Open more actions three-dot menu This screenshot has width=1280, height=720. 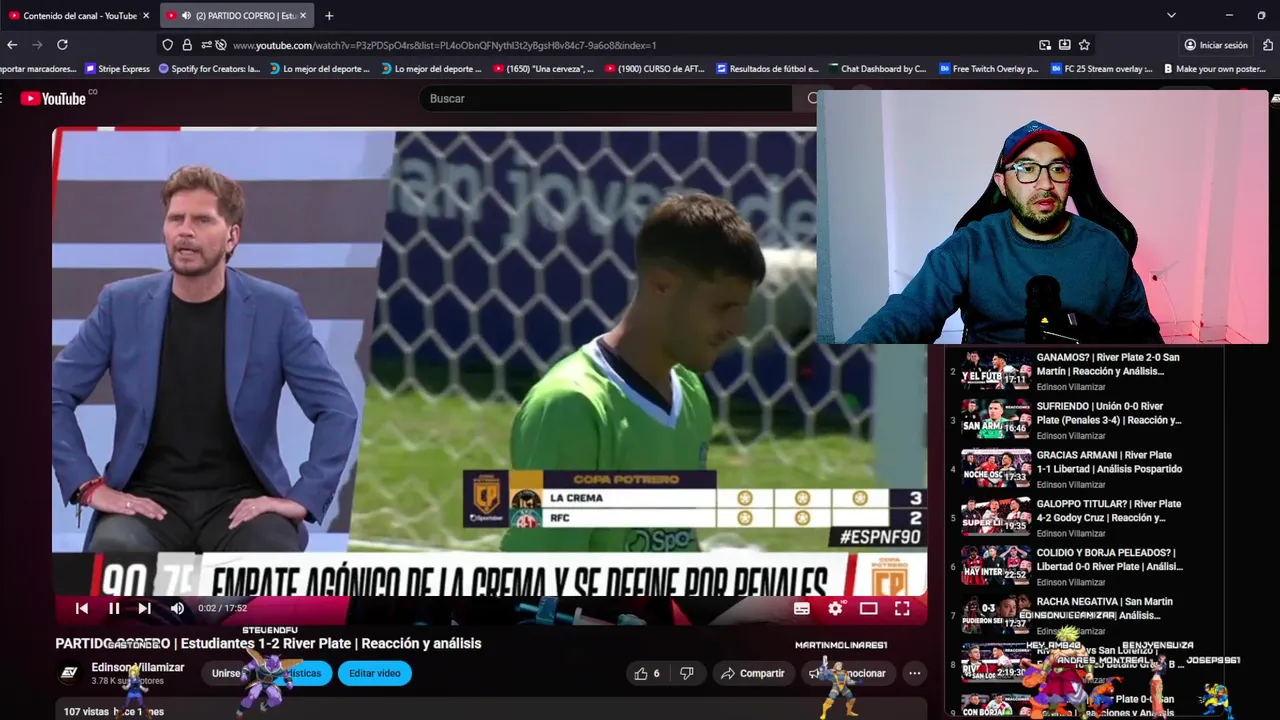(x=914, y=673)
